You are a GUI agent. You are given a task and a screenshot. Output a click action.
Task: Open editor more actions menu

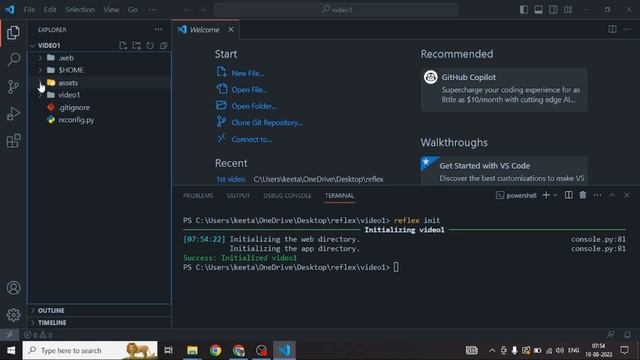pyautogui.click(x=627, y=29)
